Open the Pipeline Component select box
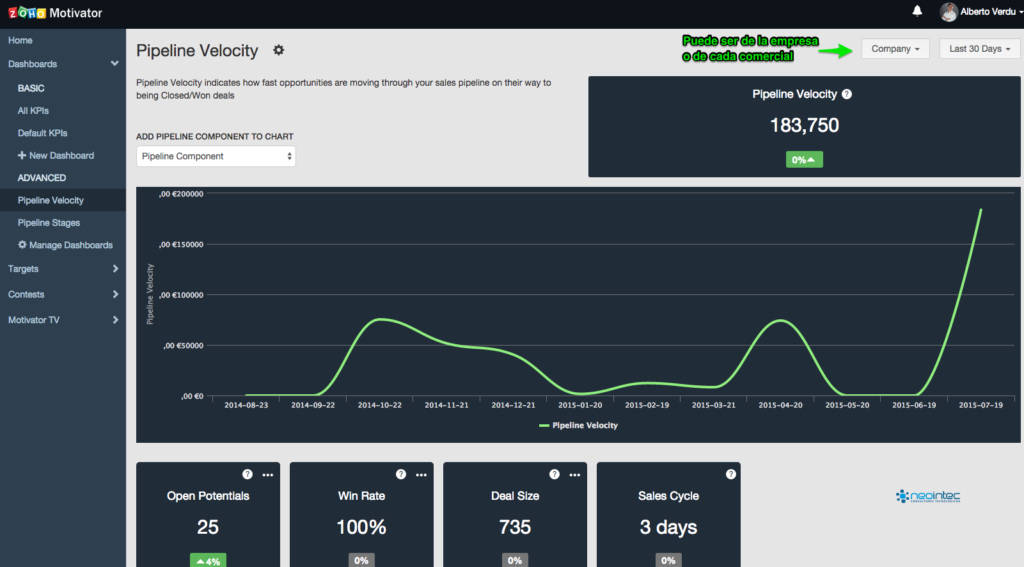Image resolution: width=1024 pixels, height=567 pixels. point(216,156)
